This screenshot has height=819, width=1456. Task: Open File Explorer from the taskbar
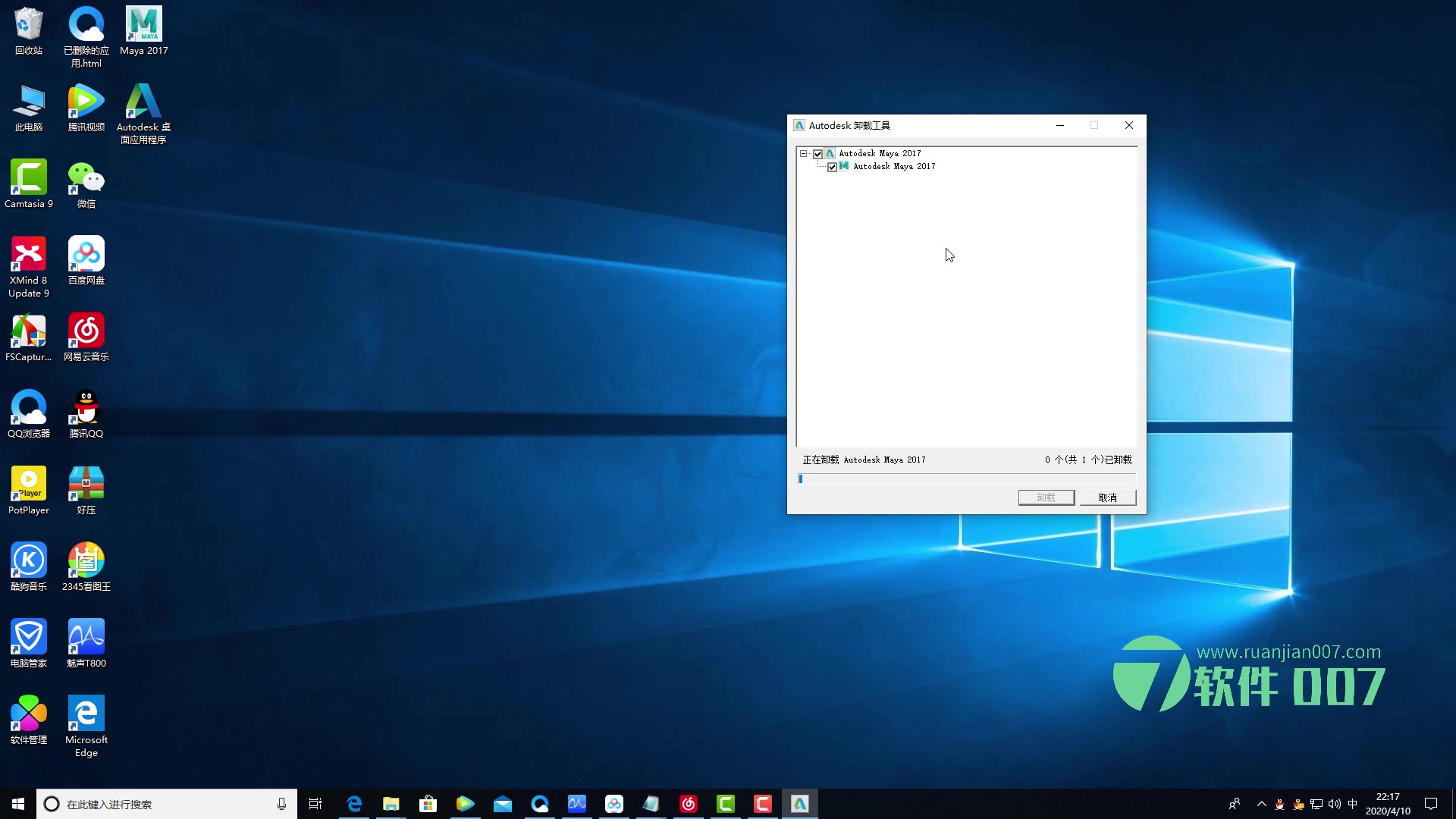tap(391, 804)
